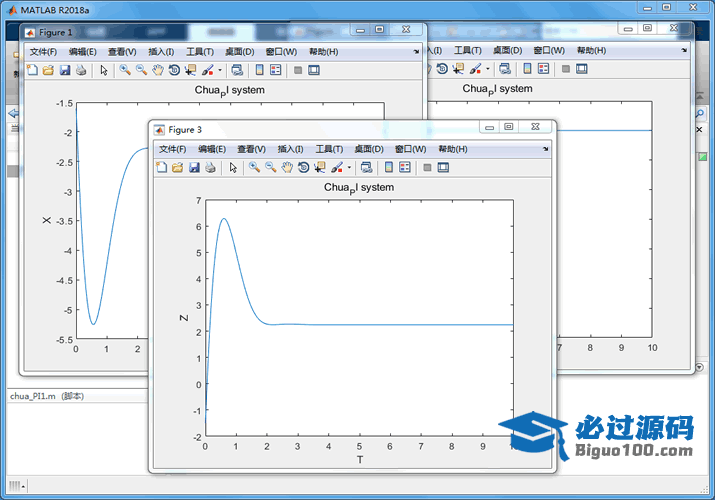Select chua_PI1.m script details panel header
This screenshot has width=715, height=500.
pos(78,396)
